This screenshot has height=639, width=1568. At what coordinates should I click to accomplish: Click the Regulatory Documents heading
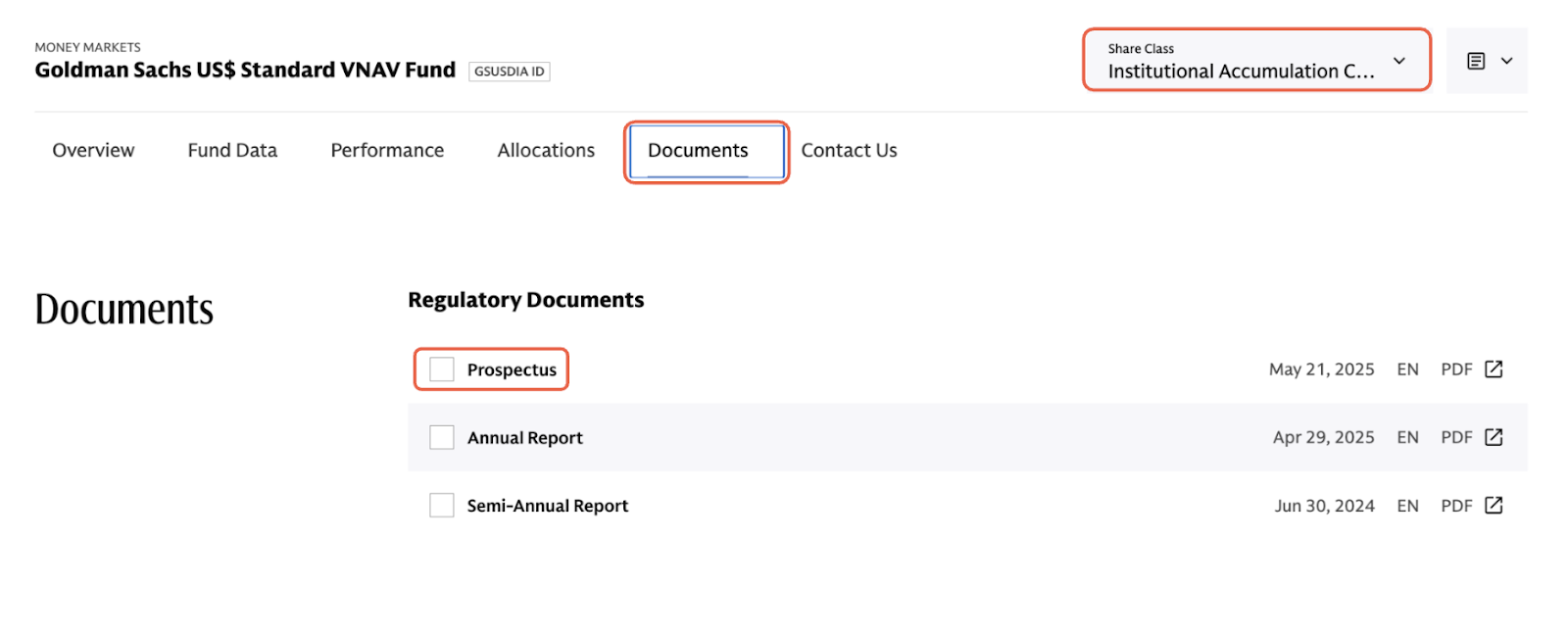pyautogui.click(x=525, y=300)
